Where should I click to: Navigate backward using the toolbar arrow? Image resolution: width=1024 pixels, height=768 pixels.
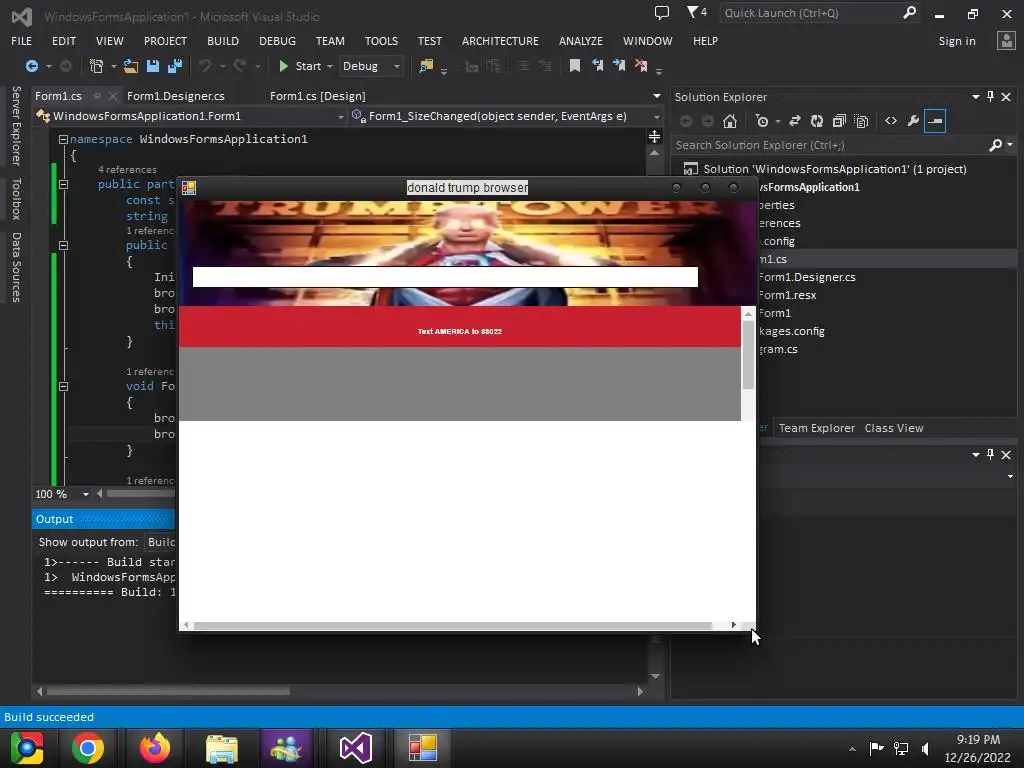pos(31,66)
